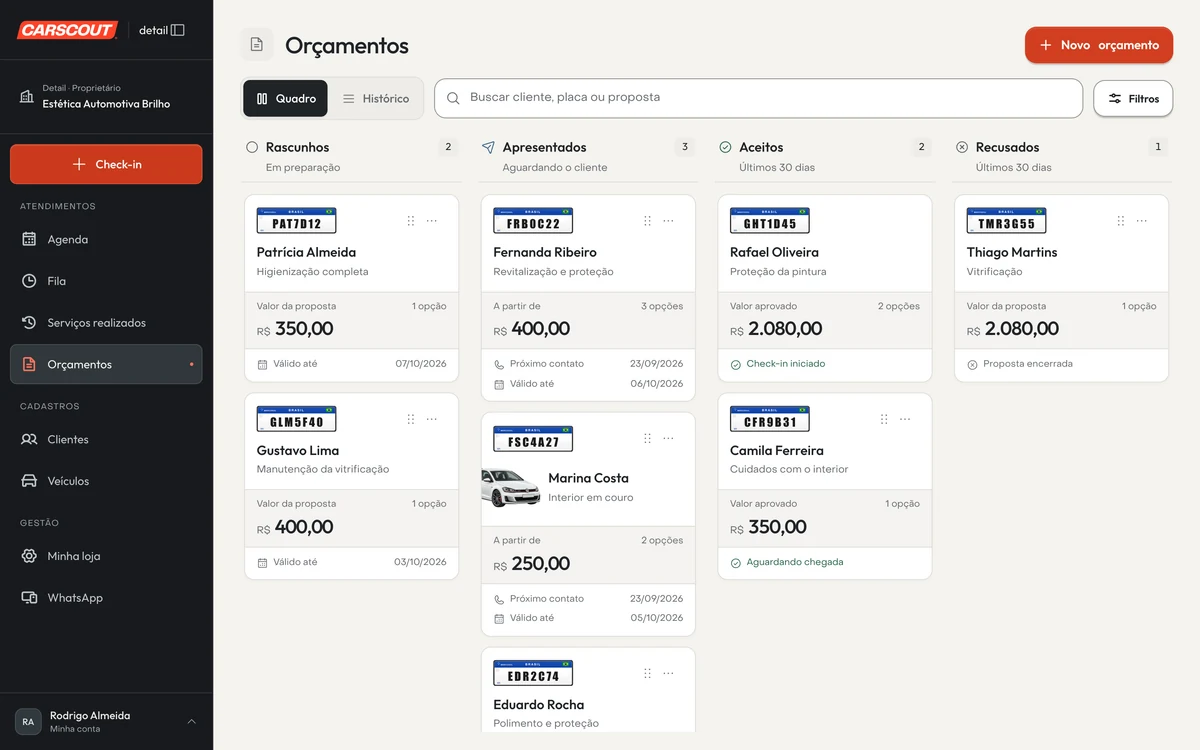Click the magnifier icon in the search bar

click(453, 98)
